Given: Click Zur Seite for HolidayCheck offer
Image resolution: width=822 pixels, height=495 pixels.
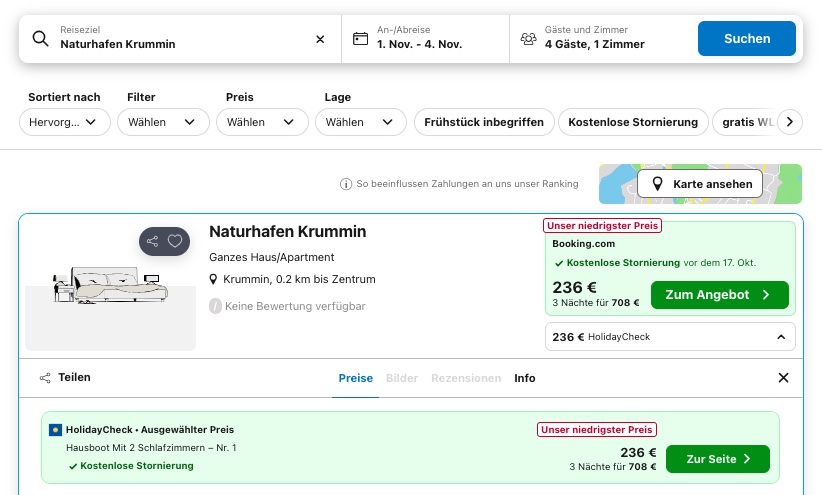Looking at the screenshot, I should click(718, 459).
